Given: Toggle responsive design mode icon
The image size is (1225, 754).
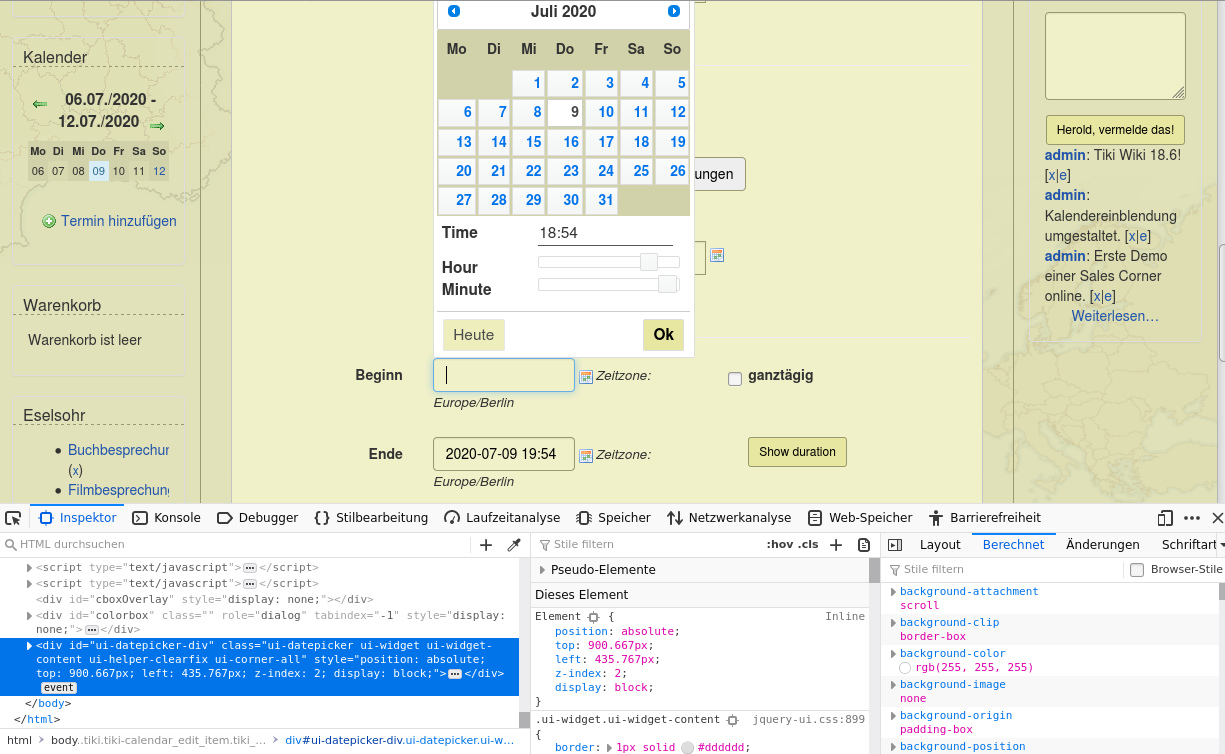Looking at the screenshot, I should coord(1165,518).
